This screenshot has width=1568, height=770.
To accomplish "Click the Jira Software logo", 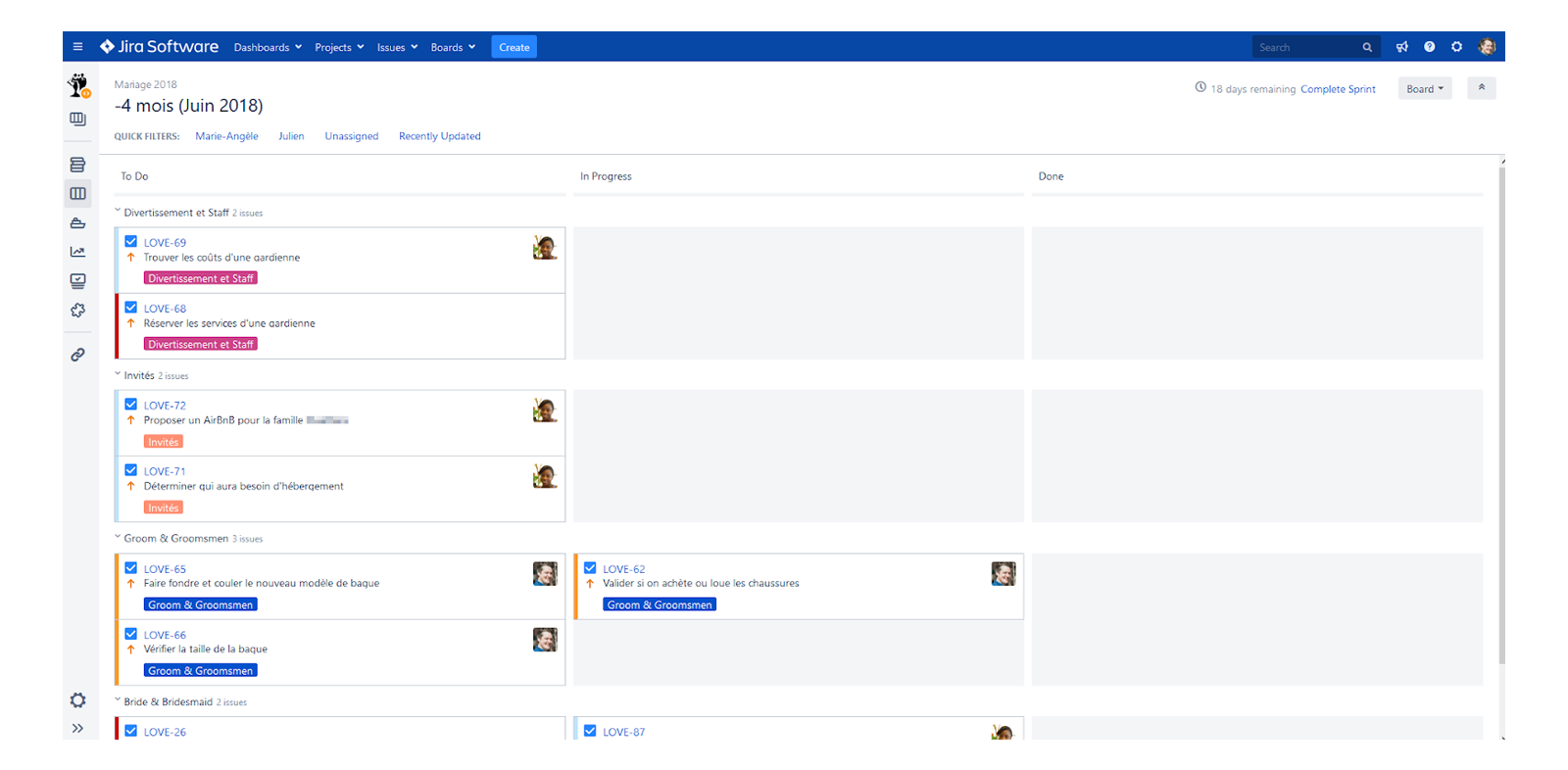I will pyautogui.click(x=159, y=46).
